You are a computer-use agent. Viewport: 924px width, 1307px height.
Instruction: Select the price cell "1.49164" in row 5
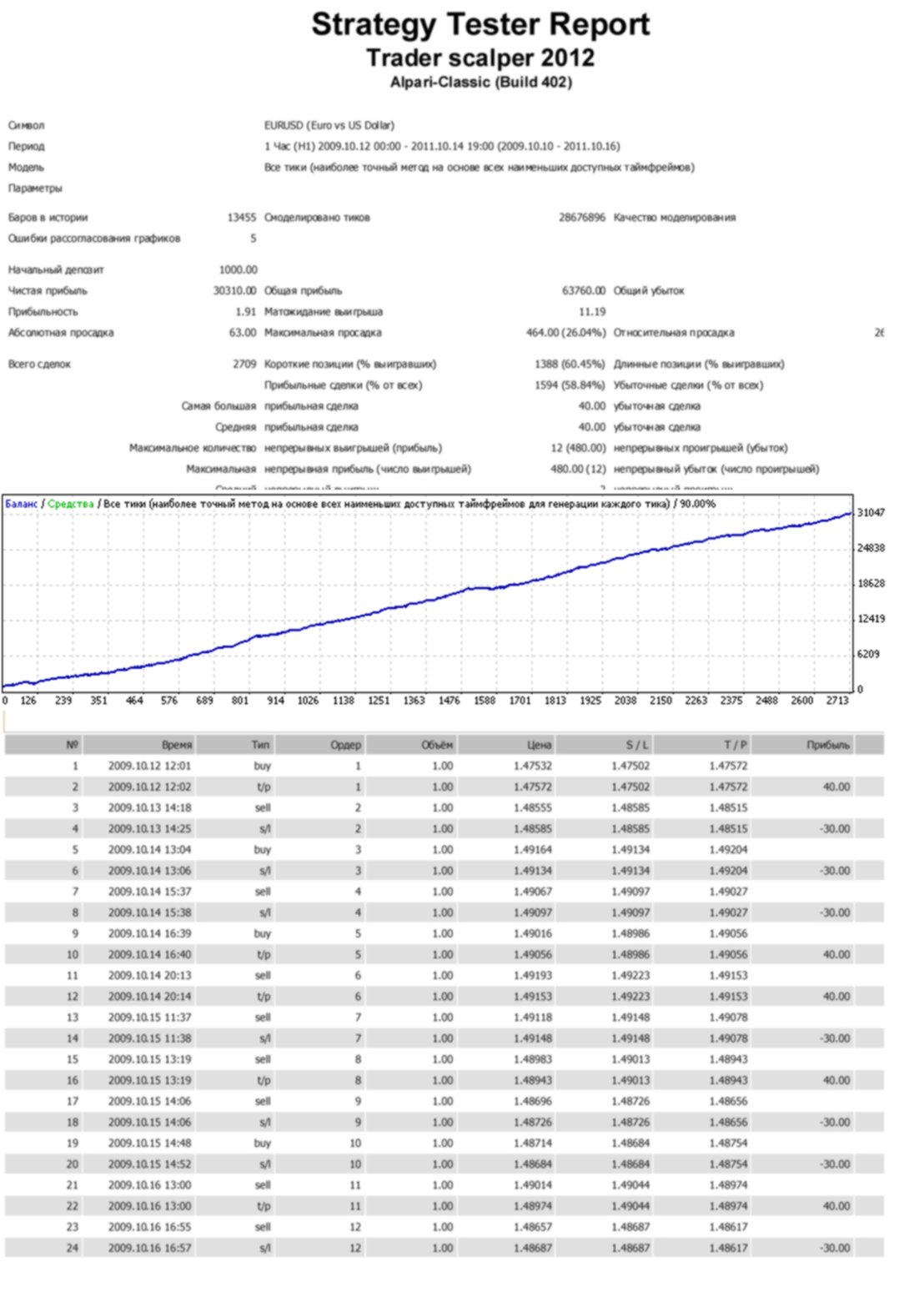(533, 850)
